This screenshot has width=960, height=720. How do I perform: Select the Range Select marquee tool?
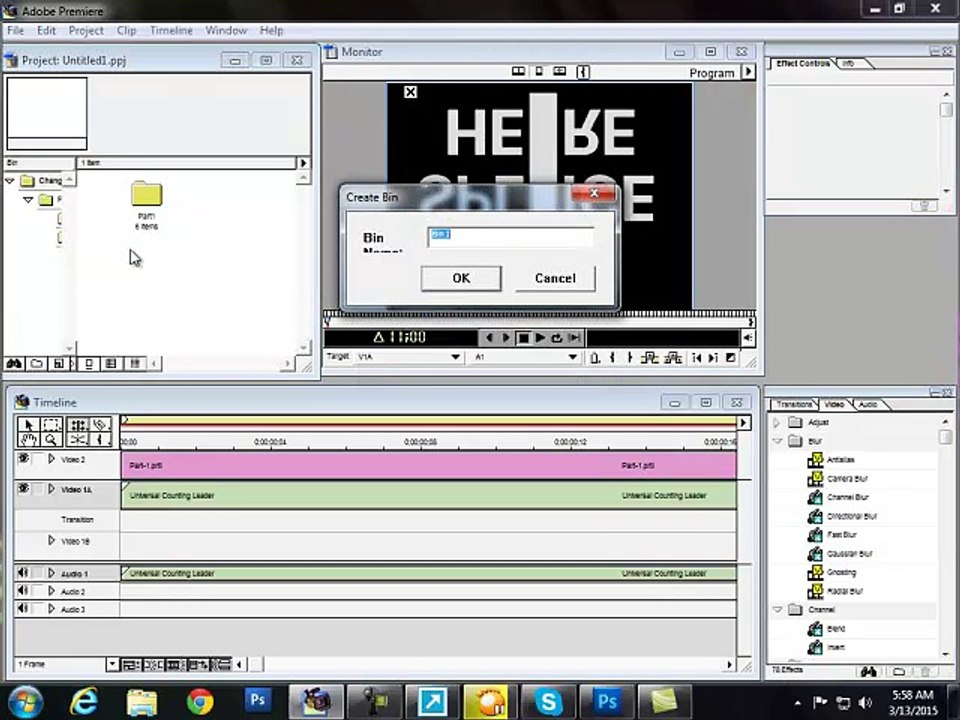click(x=52, y=424)
